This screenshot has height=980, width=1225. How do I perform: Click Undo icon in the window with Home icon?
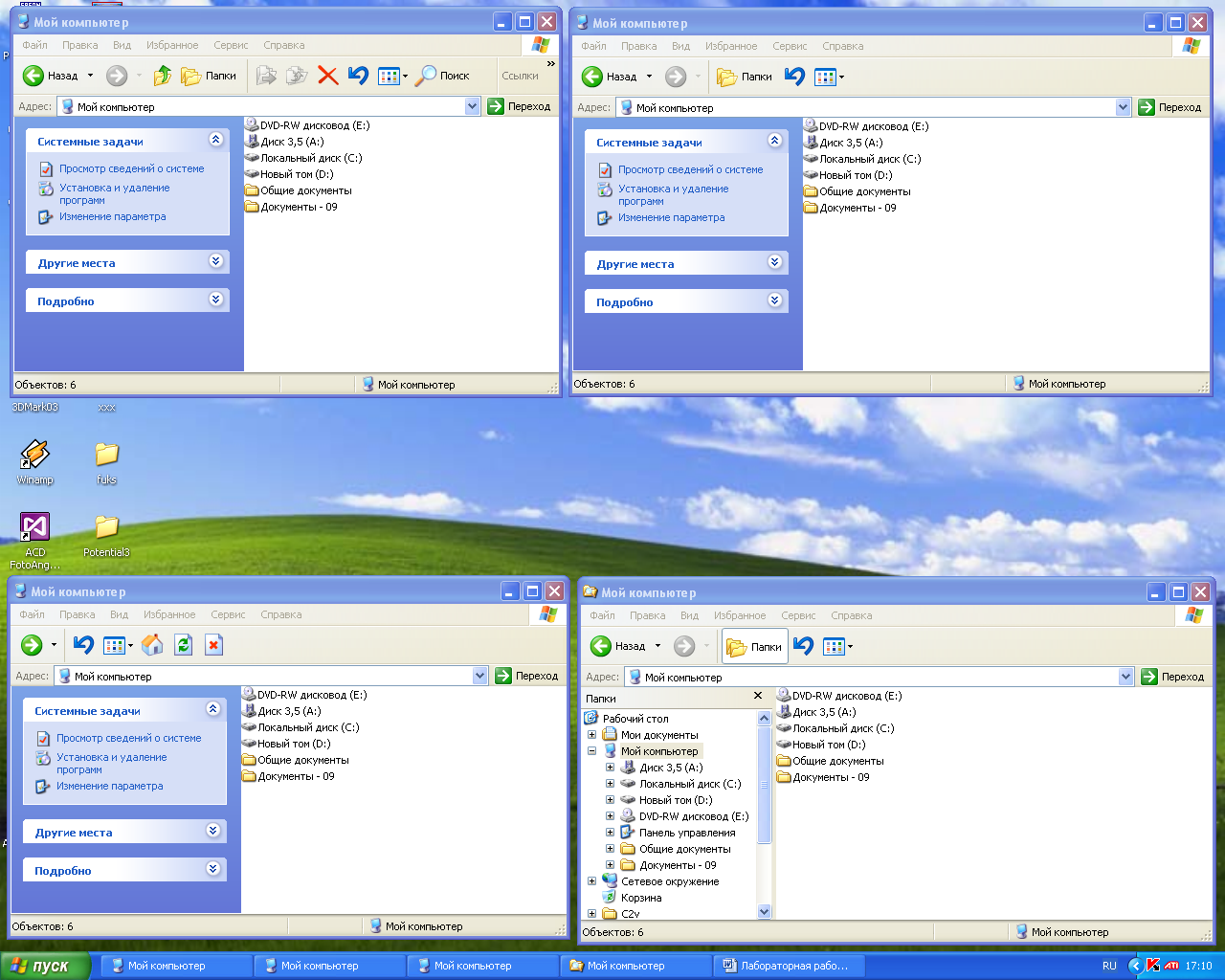pyautogui.click(x=83, y=645)
